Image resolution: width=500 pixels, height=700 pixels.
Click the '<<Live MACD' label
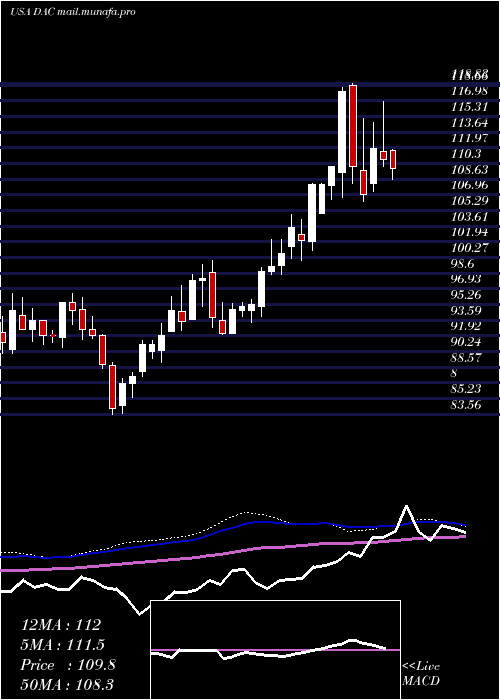(421, 673)
